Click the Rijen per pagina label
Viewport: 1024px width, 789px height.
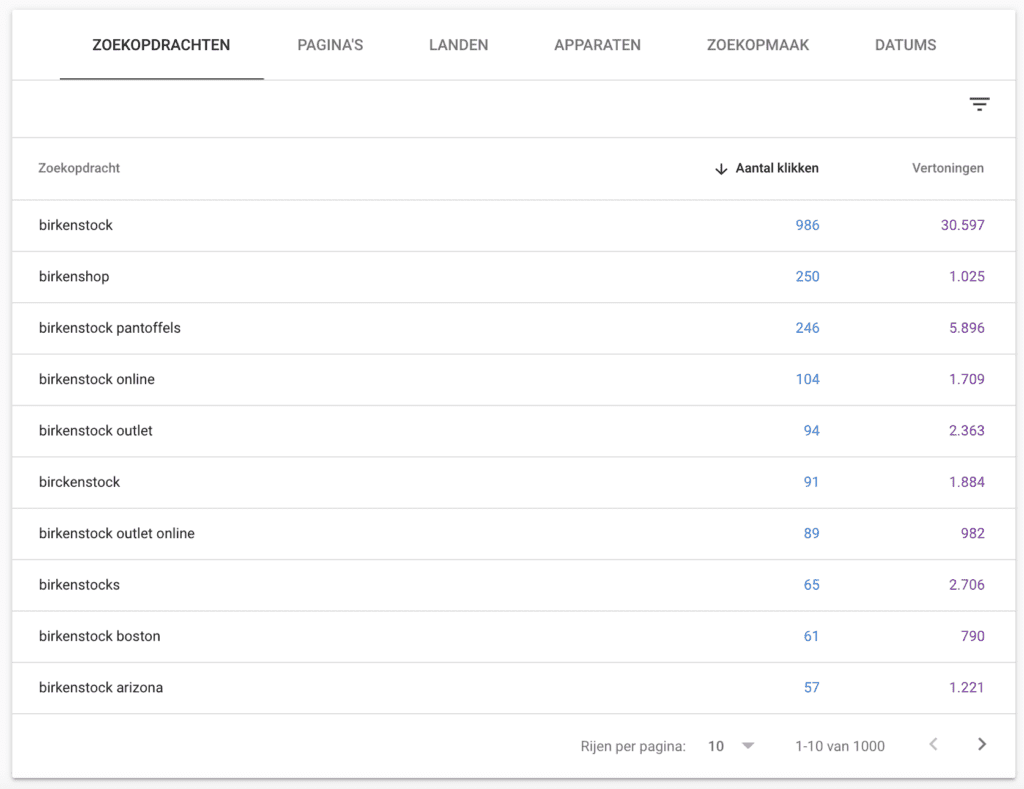tap(633, 746)
